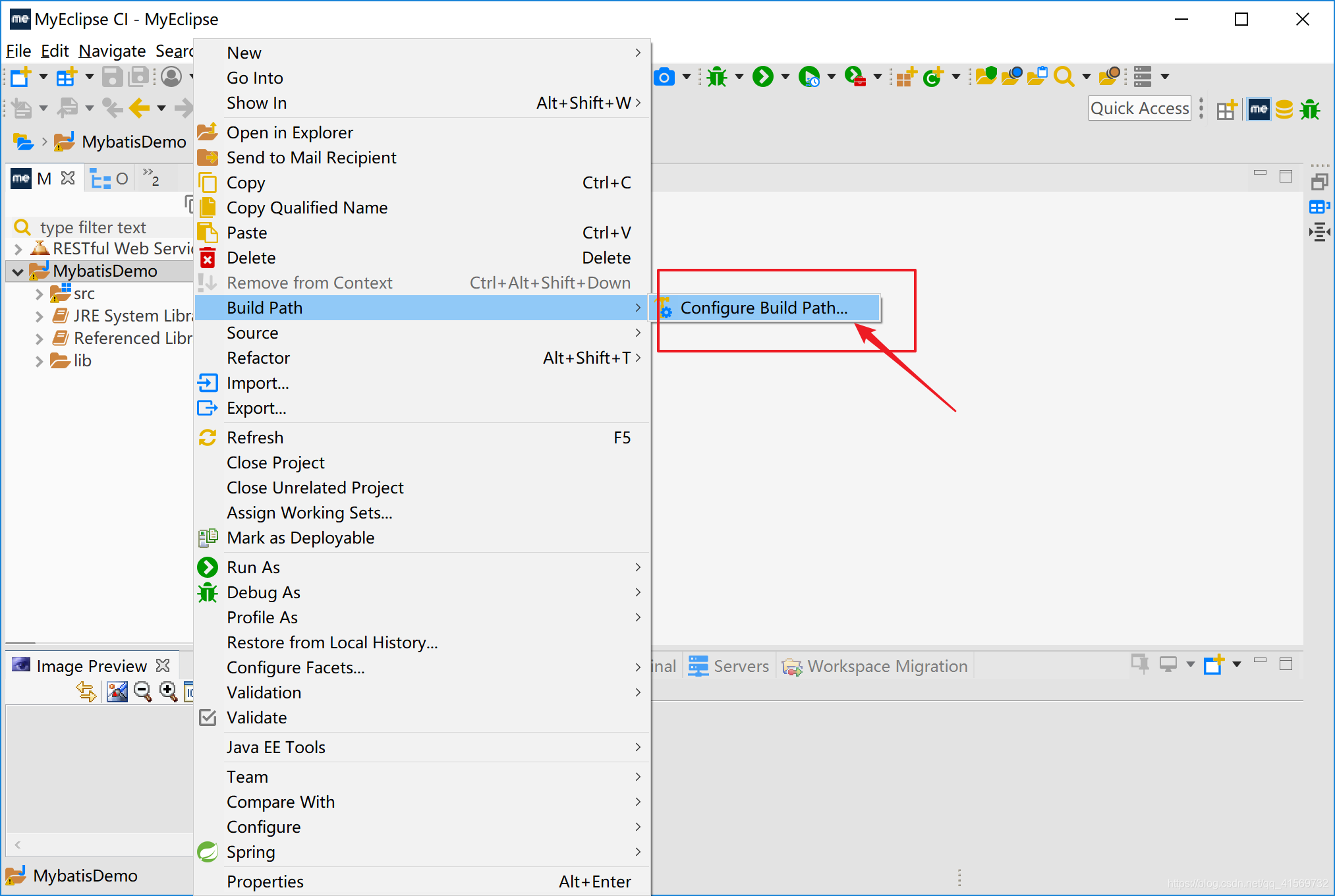1335x896 pixels.
Task: Click the Search magnifier toolbar icon
Action: click(1064, 77)
